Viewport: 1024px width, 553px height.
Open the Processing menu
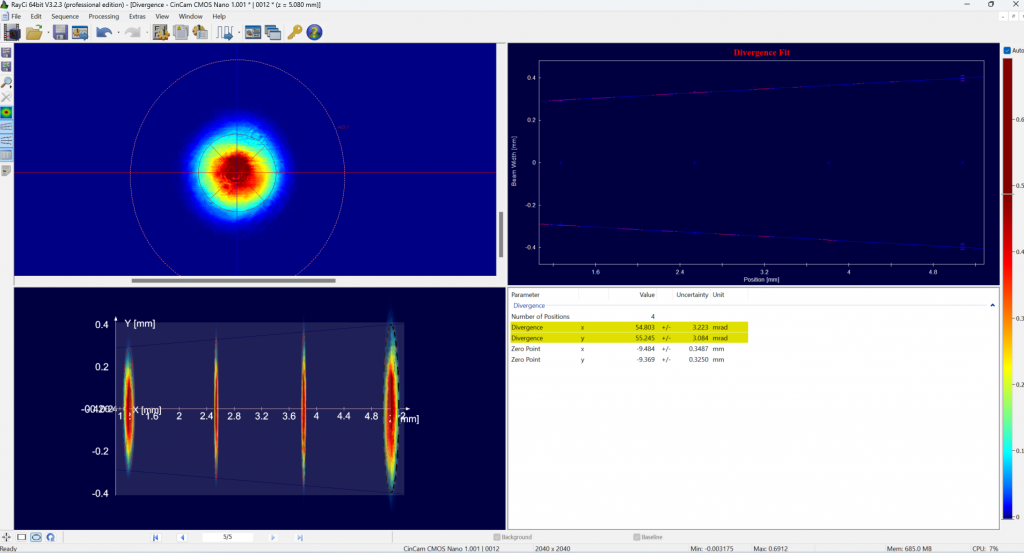(x=104, y=16)
